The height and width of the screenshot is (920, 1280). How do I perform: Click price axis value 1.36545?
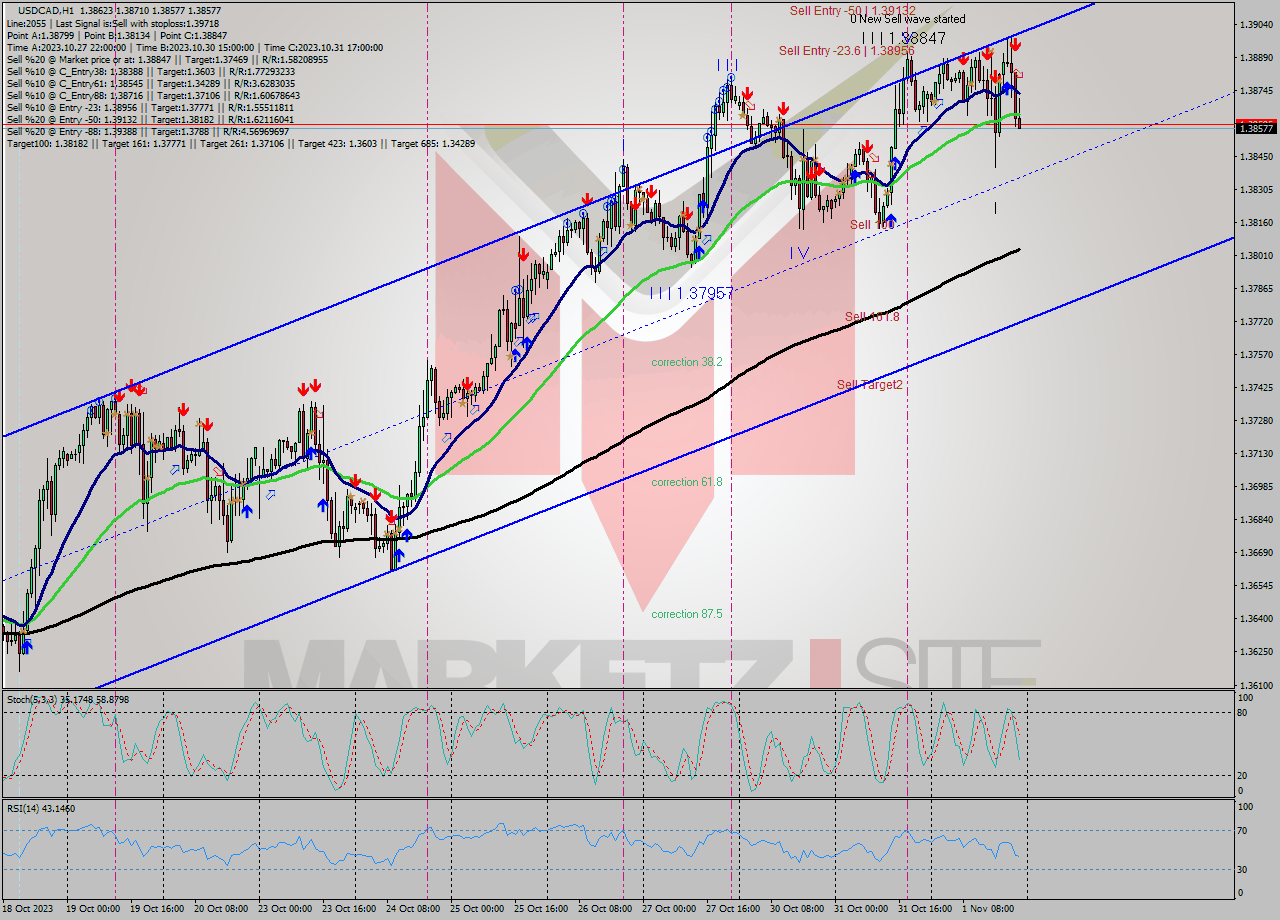(x=1256, y=585)
